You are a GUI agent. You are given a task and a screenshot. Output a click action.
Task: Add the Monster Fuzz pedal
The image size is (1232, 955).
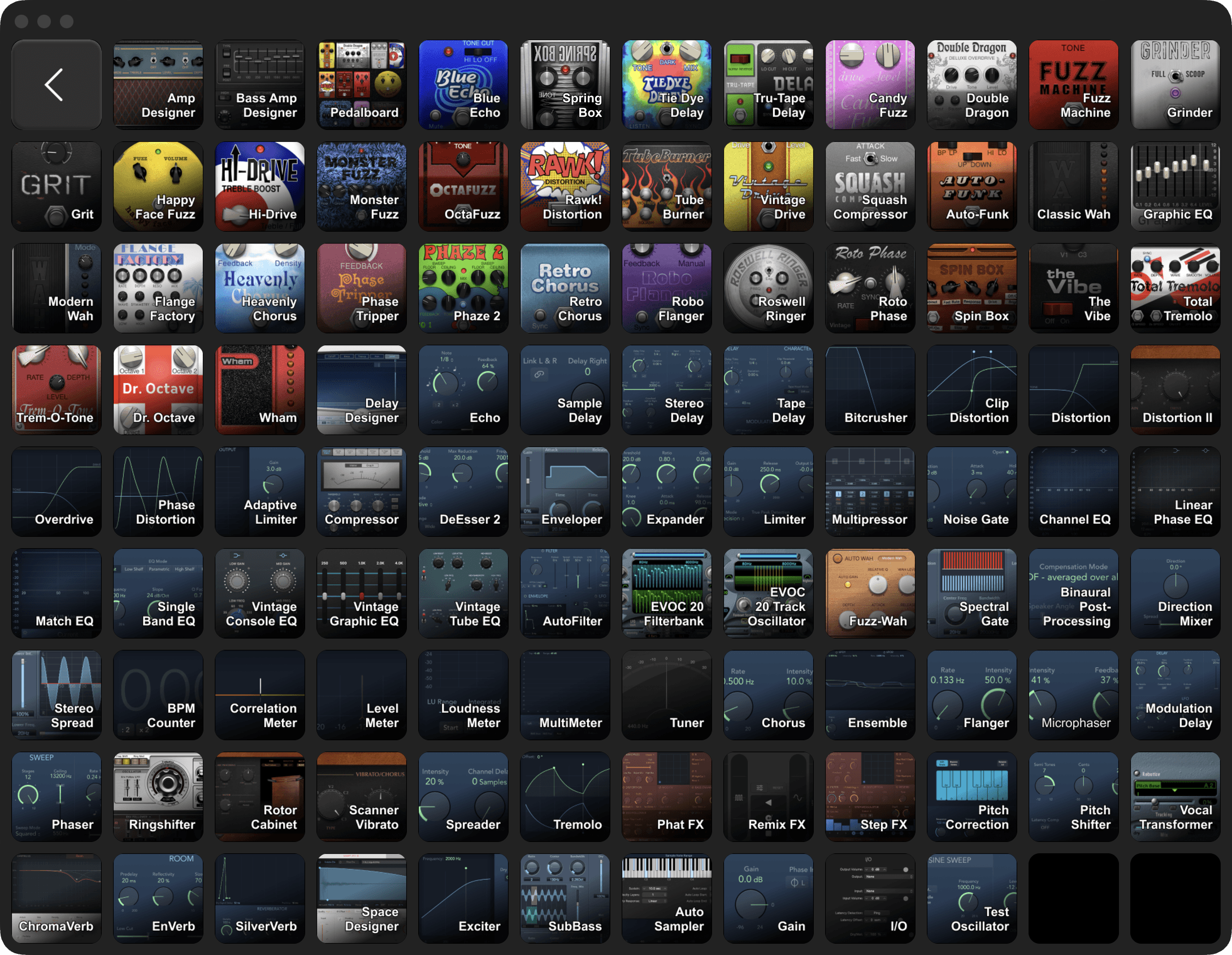pyautogui.click(x=362, y=186)
